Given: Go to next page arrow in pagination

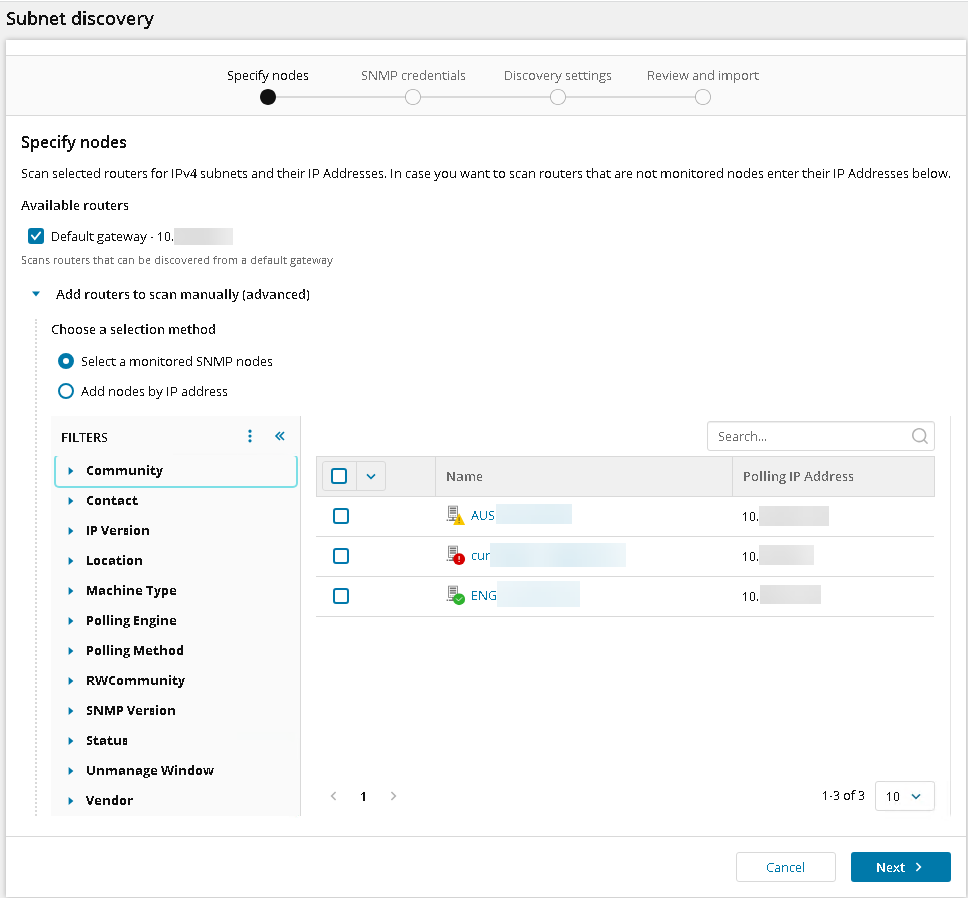Looking at the screenshot, I should point(393,796).
